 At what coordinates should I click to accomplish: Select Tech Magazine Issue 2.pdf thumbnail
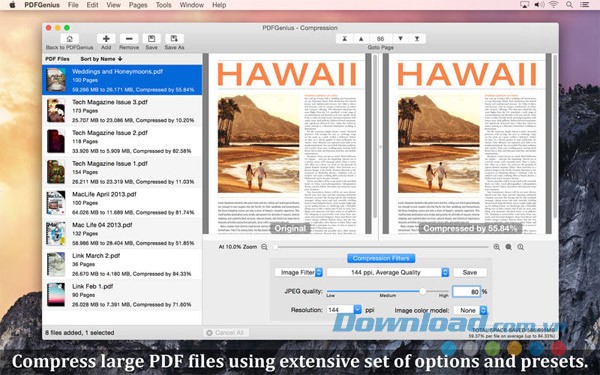tap(56, 141)
